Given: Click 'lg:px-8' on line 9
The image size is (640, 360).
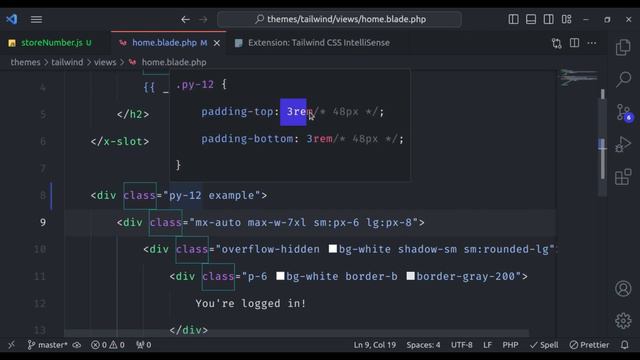Looking at the screenshot, I should 389,222.
